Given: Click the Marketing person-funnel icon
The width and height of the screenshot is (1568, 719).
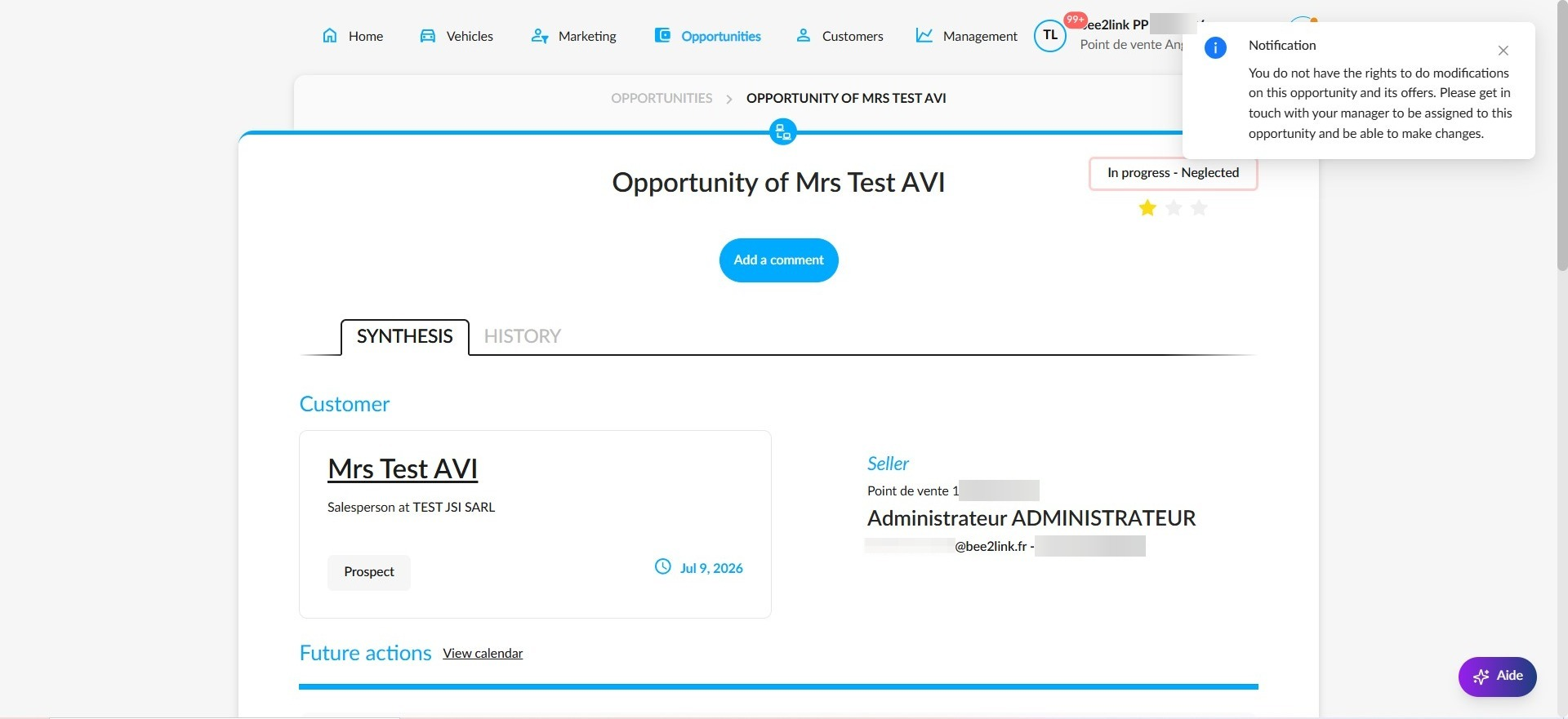Looking at the screenshot, I should [x=539, y=36].
